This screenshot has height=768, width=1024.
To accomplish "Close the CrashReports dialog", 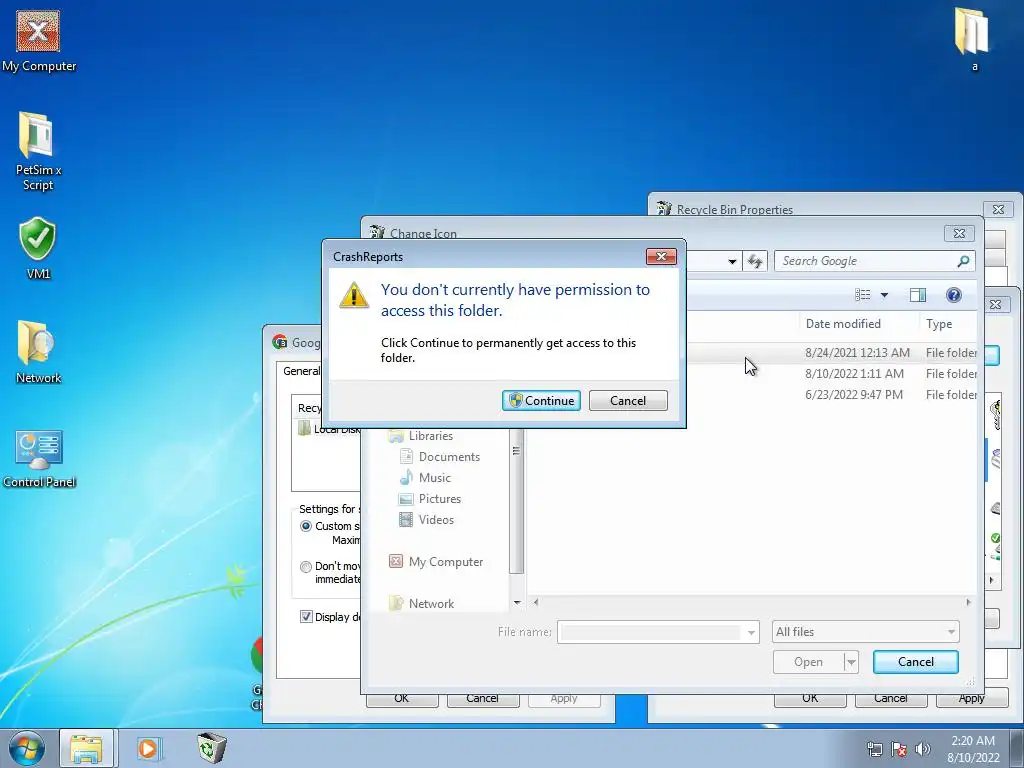I will [661, 257].
